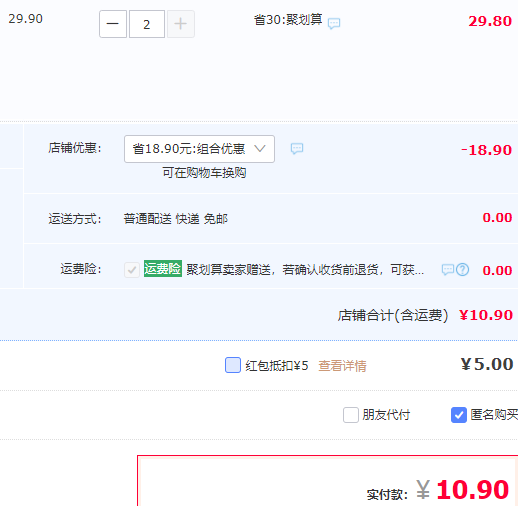Click the 省30:聚划算 promotion text

288,20
